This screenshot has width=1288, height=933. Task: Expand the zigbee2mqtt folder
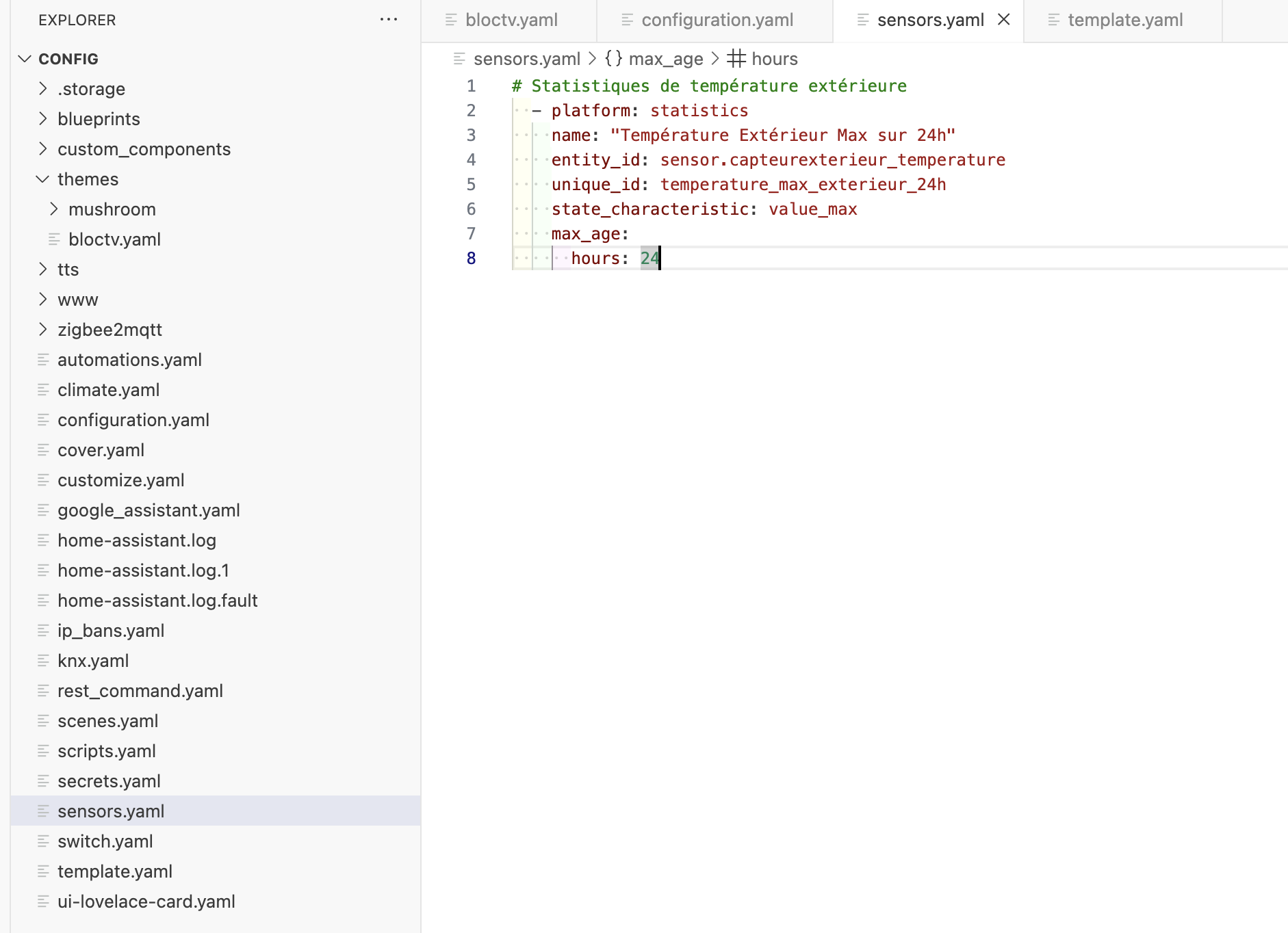click(42, 330)
